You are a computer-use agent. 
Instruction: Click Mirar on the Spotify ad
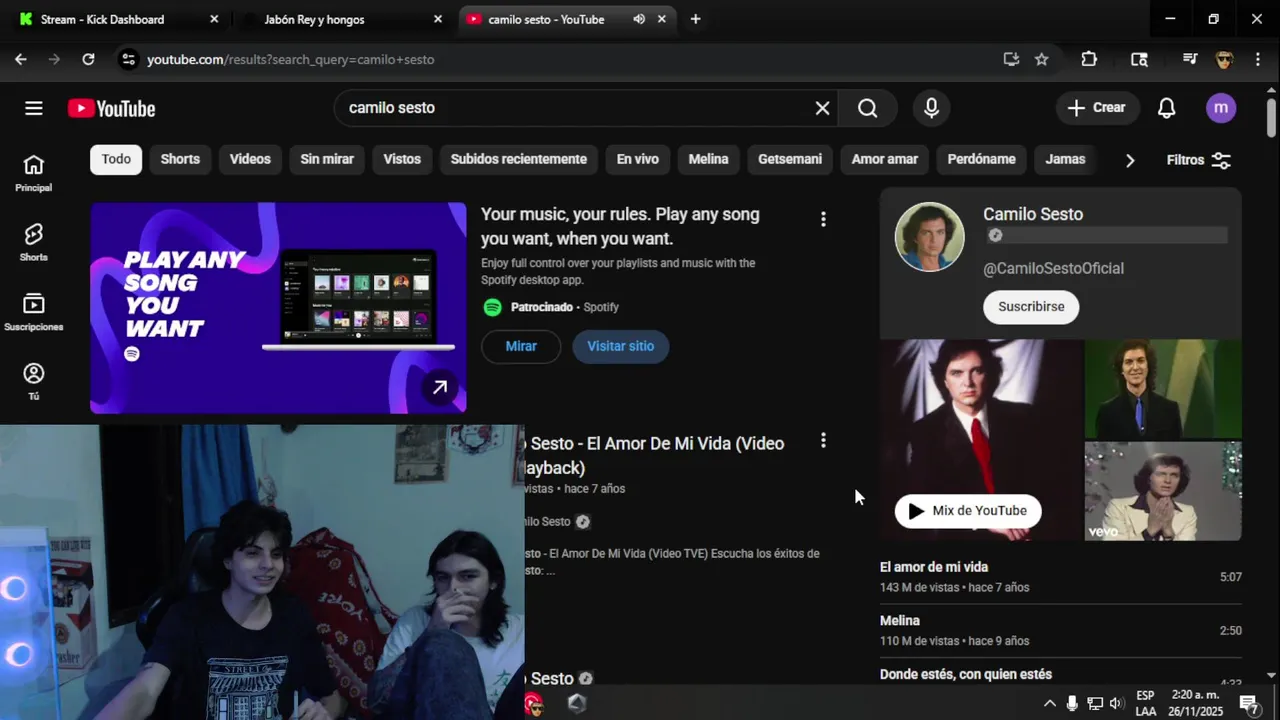click(521, 346)
